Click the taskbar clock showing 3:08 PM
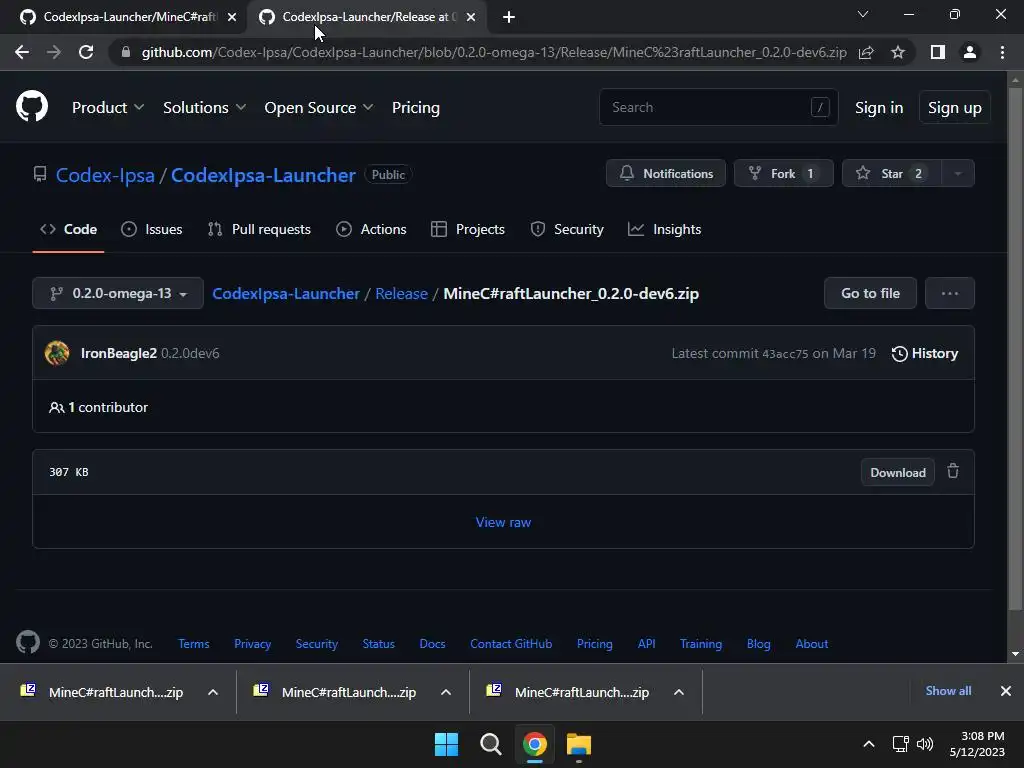 pos(977,744)
